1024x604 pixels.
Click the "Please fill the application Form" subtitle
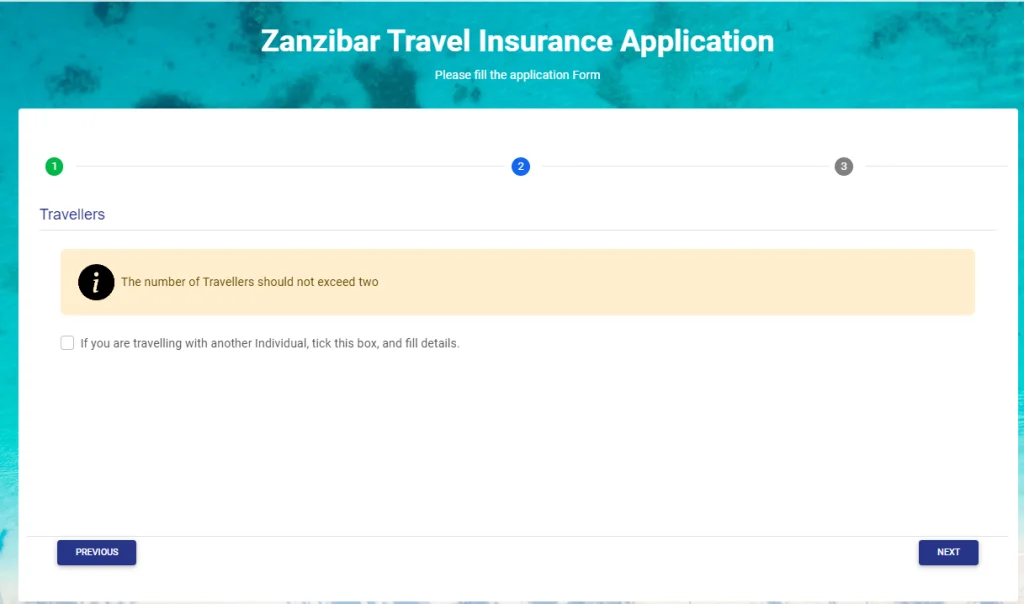coord(517,75)
